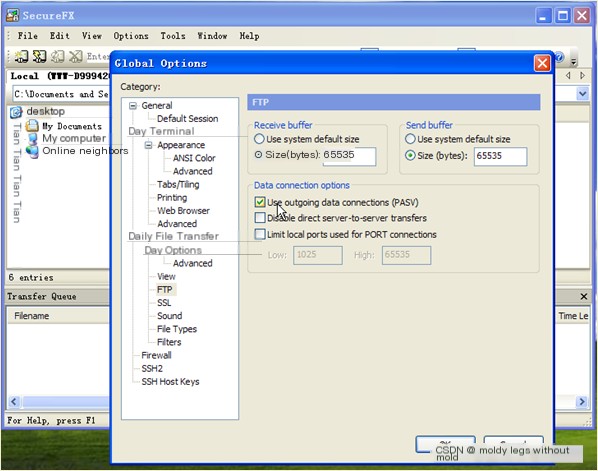This screenshot has width=598, height=471.
Task: Click the tab scroll left arrow
Action: point(568,76)
